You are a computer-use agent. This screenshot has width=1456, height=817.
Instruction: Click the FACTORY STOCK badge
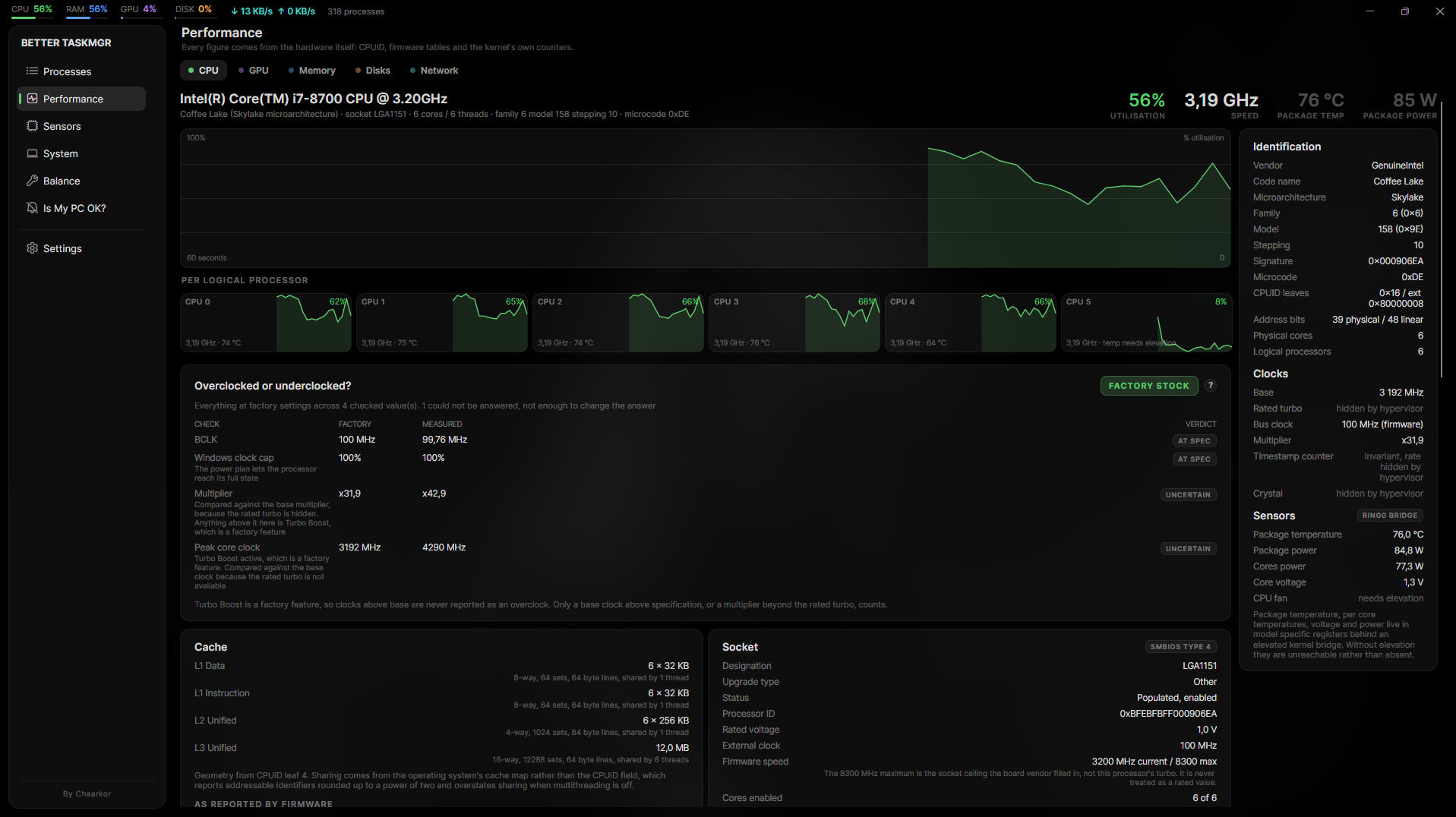[x=1148, y=386]
